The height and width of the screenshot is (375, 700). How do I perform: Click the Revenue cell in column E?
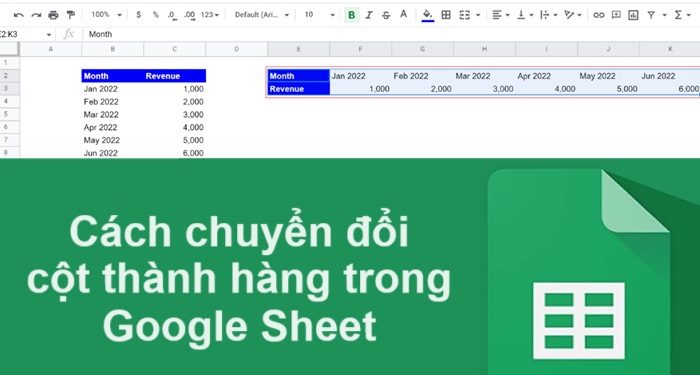[x=299, y=89]
